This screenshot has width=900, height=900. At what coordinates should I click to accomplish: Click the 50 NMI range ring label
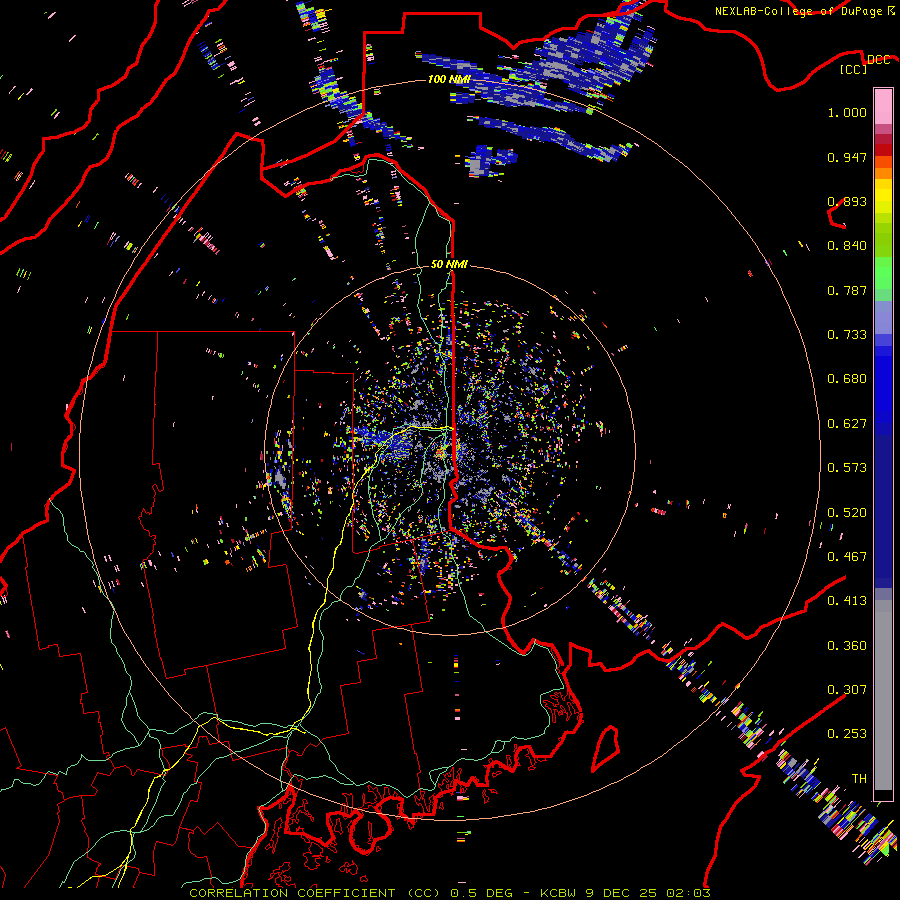coord(449,265)
